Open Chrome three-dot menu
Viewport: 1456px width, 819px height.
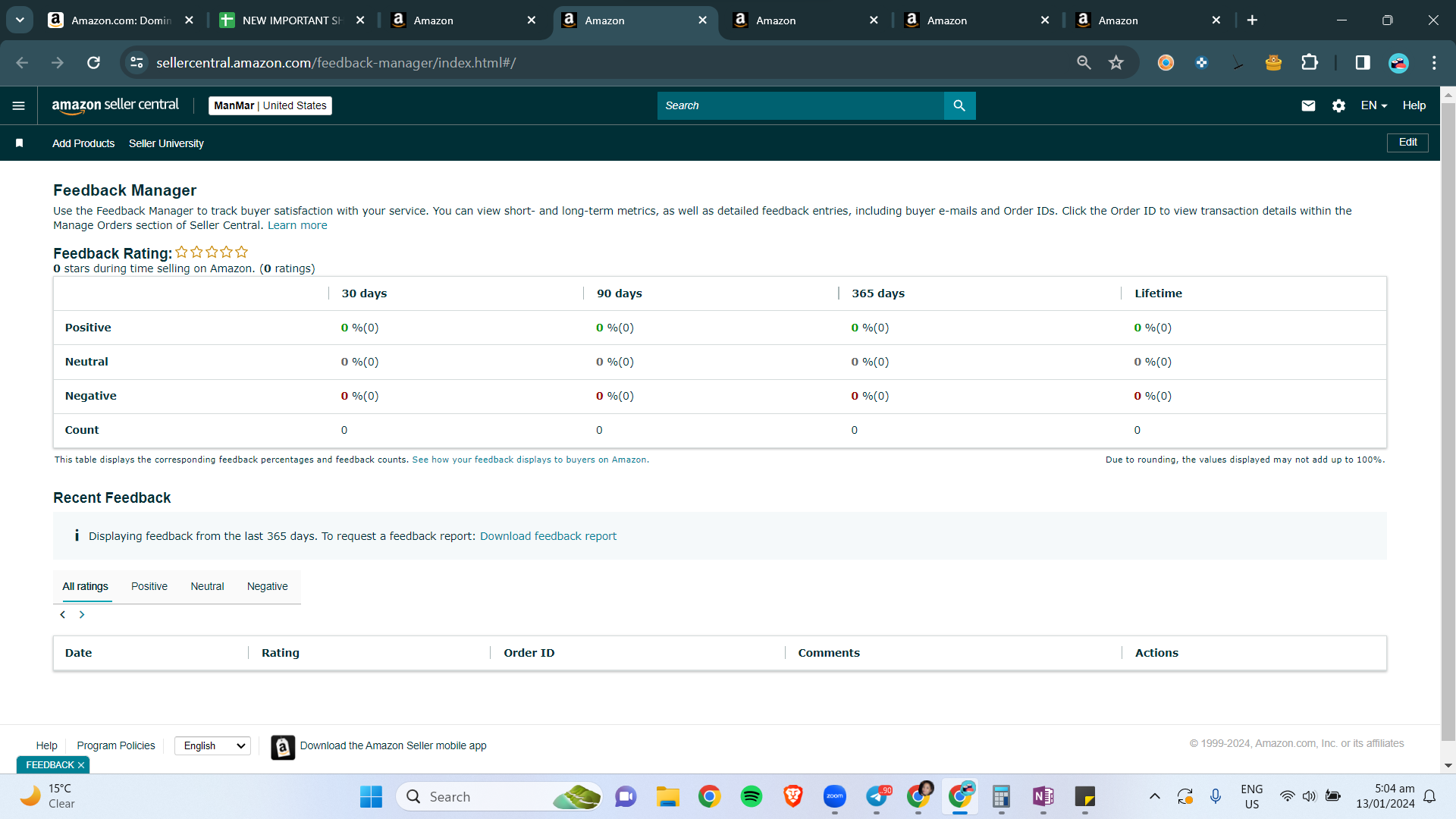pos(1434,63)
